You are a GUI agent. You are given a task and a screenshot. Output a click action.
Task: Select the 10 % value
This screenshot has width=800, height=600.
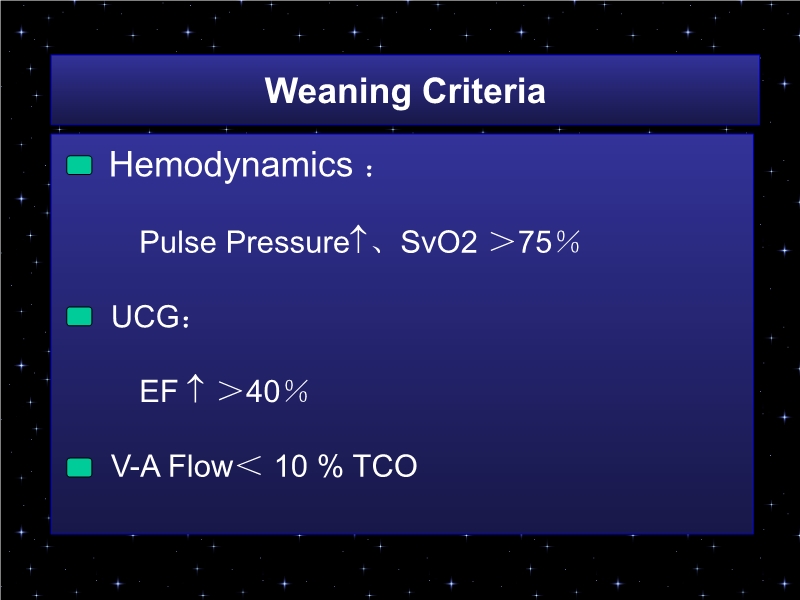pos(308,467)
